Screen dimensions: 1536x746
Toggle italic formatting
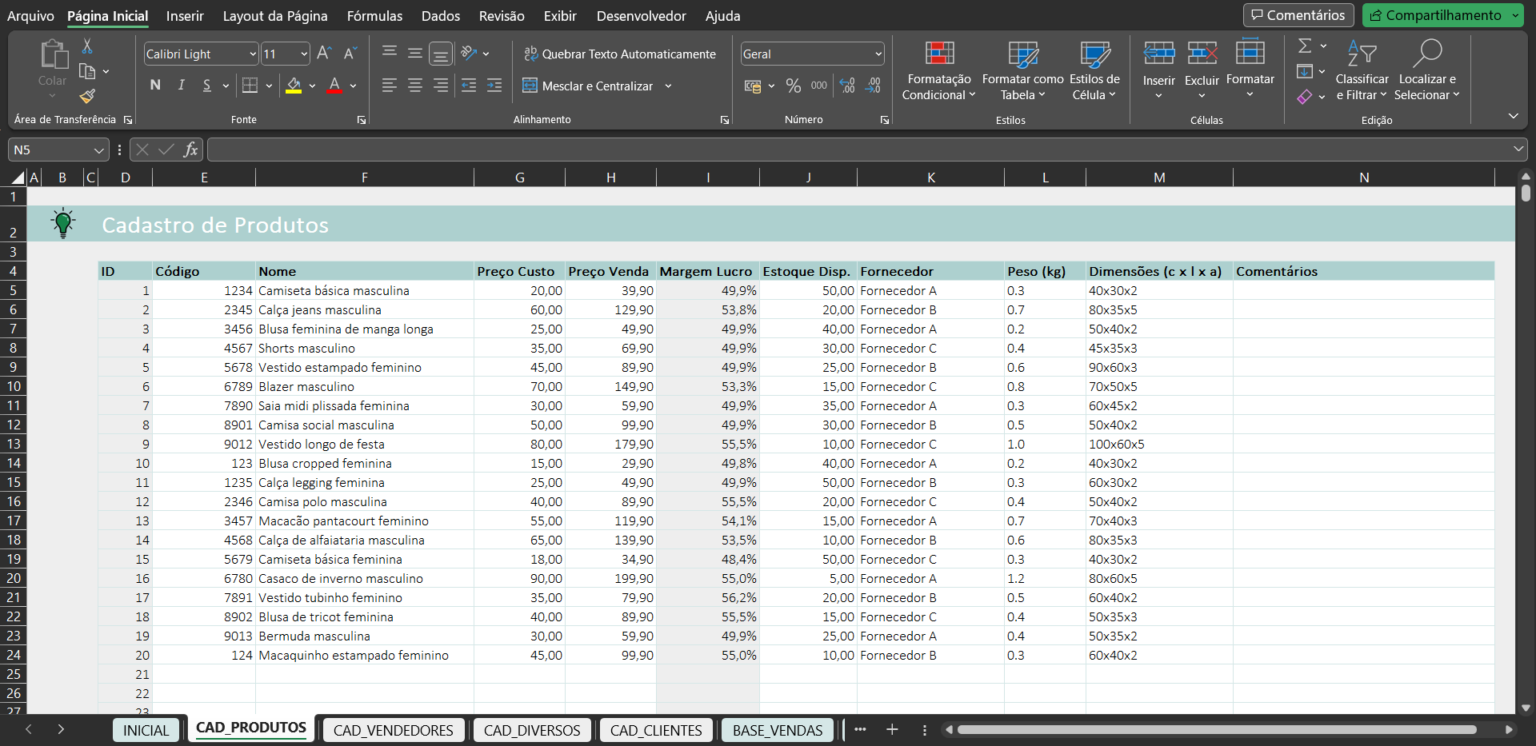coord(180,85)
